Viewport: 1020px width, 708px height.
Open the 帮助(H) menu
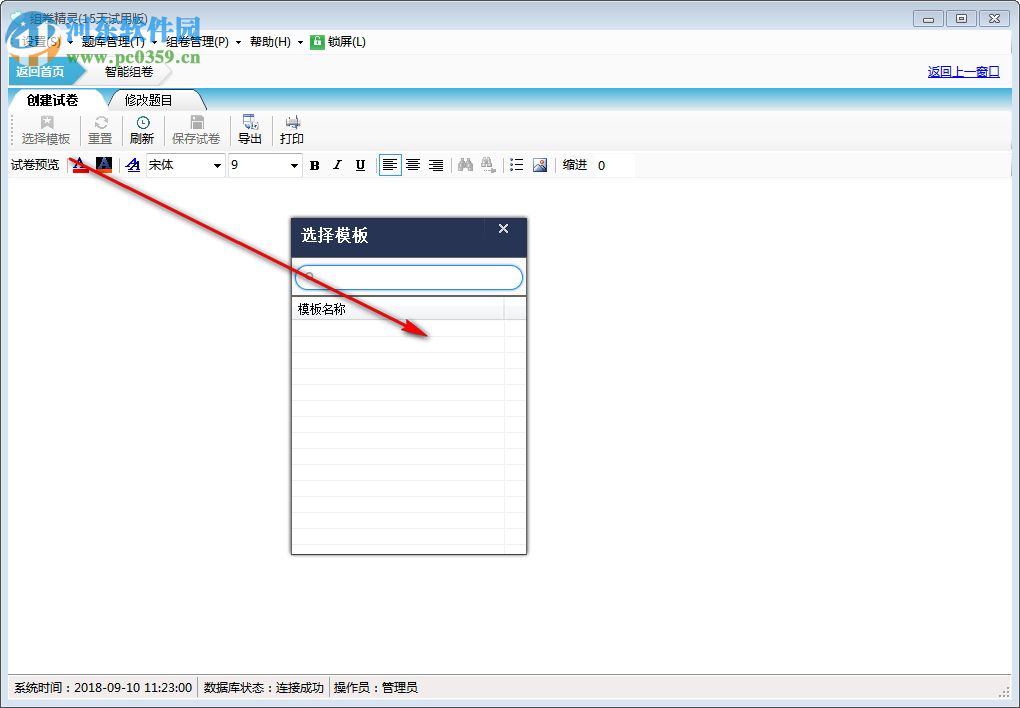(x=271, y=42)
